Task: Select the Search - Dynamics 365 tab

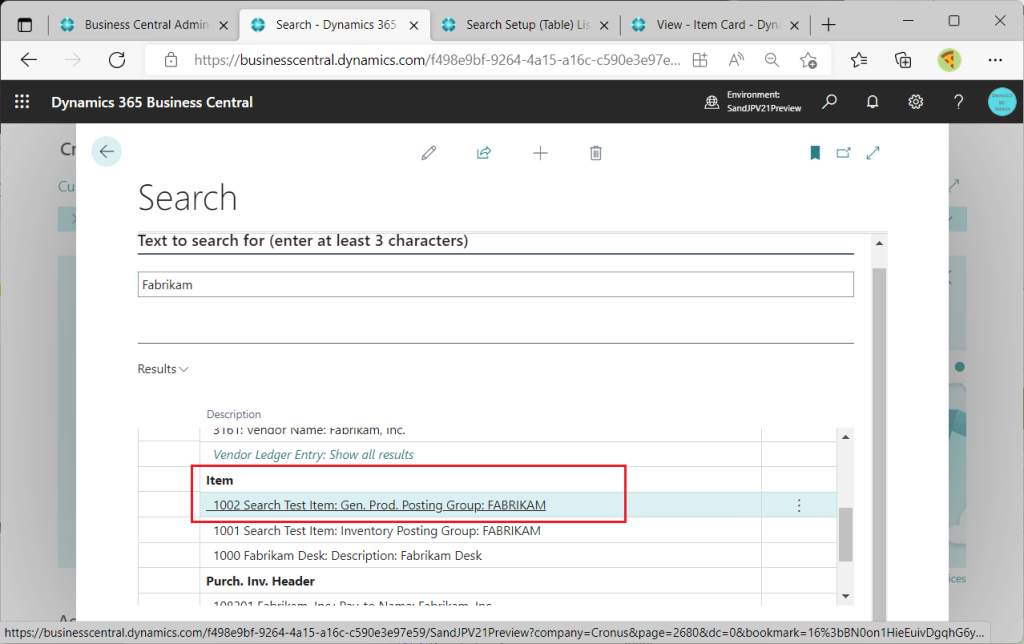Action: [x=336, y=25]
